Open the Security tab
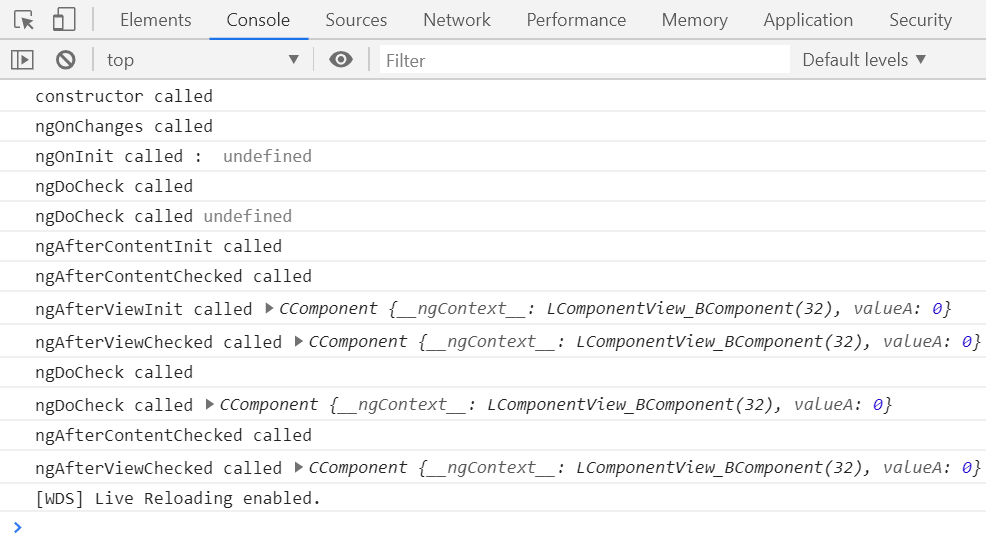 (x=920, y=20)
